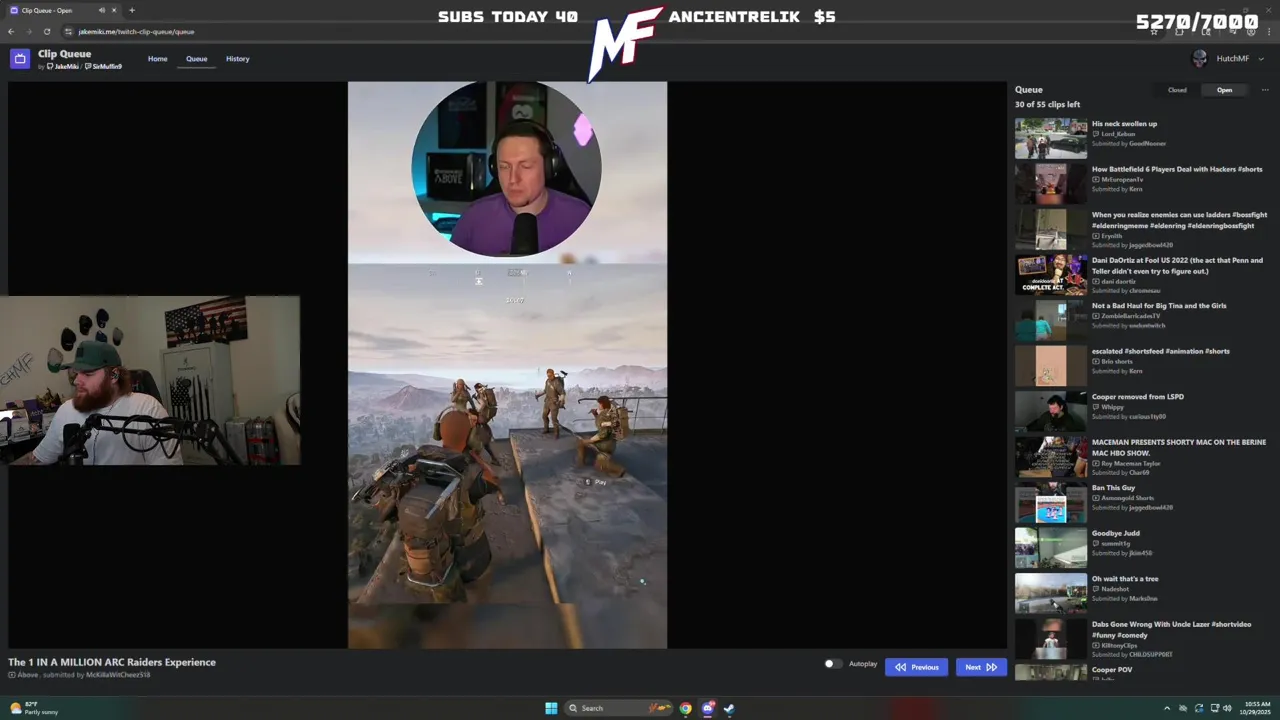Open the clock and date panel
Viewport: 1280px width, 720px height.
[x=1257, y=708]
